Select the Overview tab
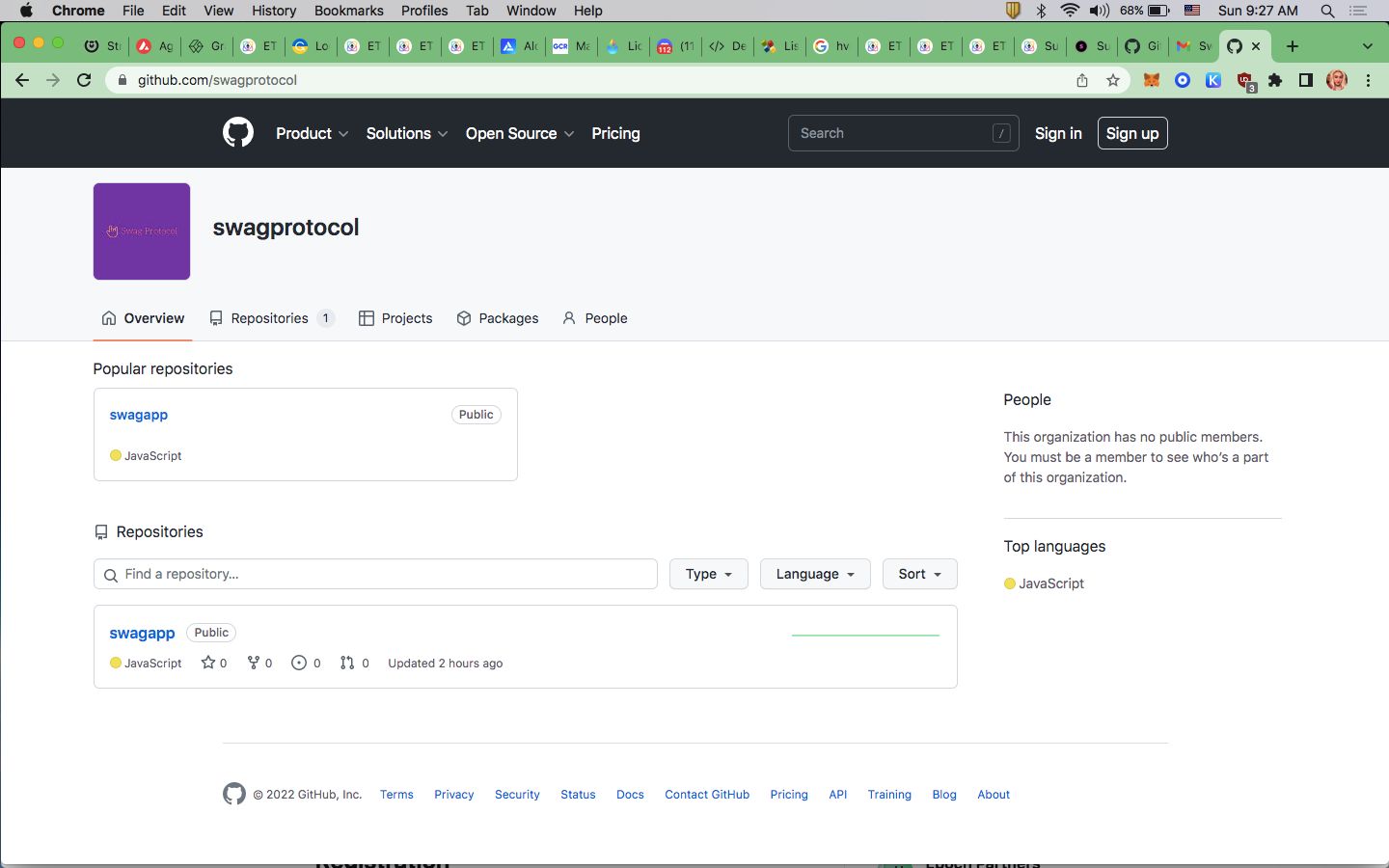1389x868 pixels. 143,318
